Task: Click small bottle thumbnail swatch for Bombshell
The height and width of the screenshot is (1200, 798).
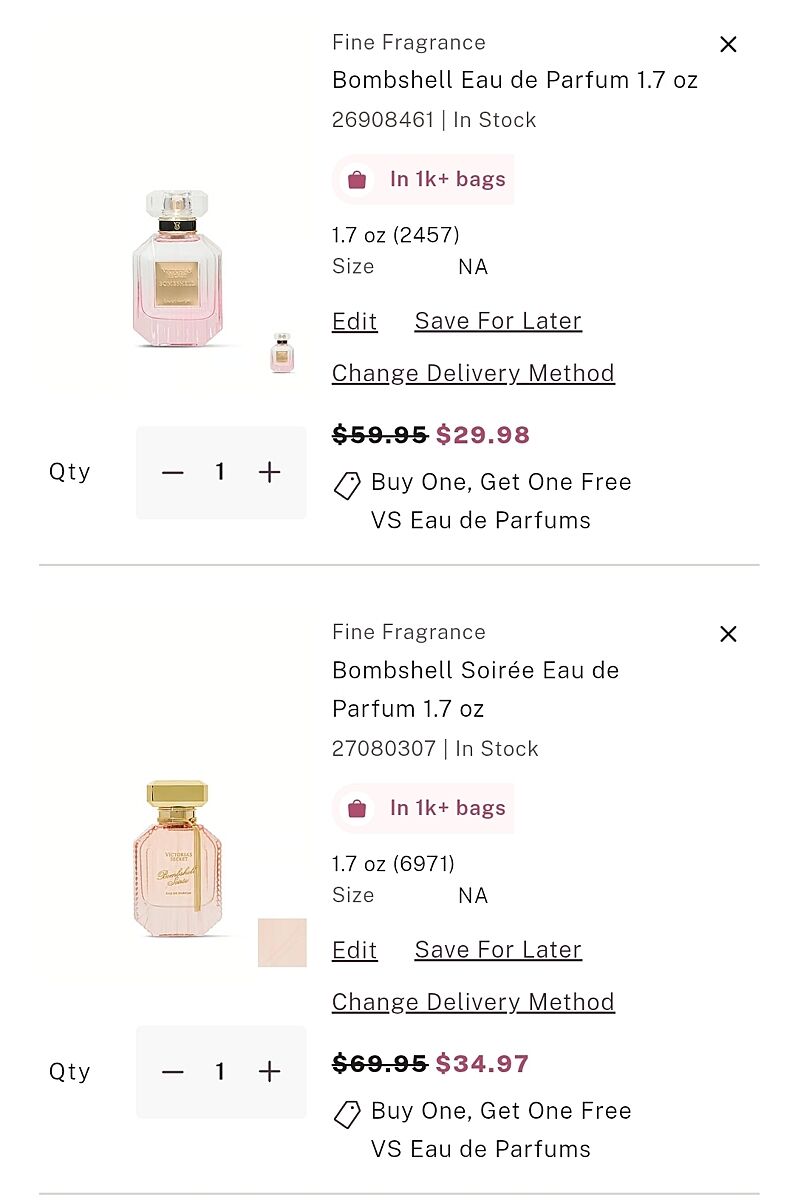Action: pyautogui.click(x=282, y=353)
